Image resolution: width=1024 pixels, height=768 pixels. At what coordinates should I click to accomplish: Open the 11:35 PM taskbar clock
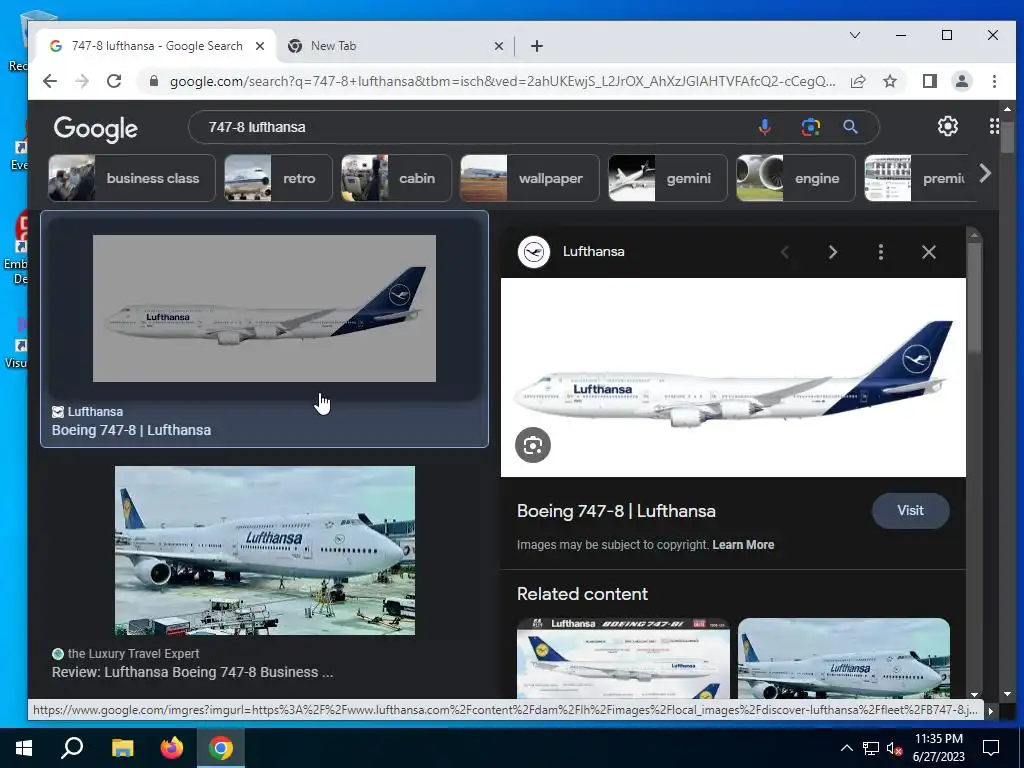(x=938, y=748)
